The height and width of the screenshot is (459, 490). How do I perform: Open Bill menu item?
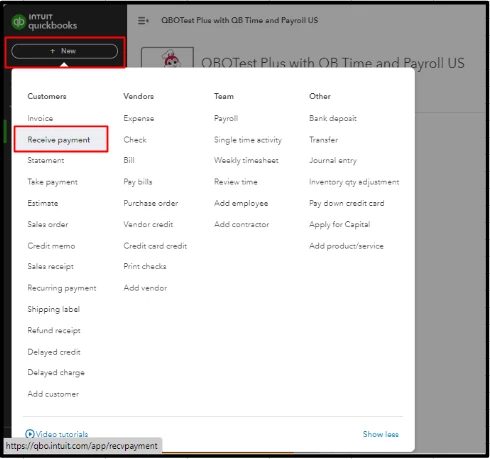tap(129, 160)
